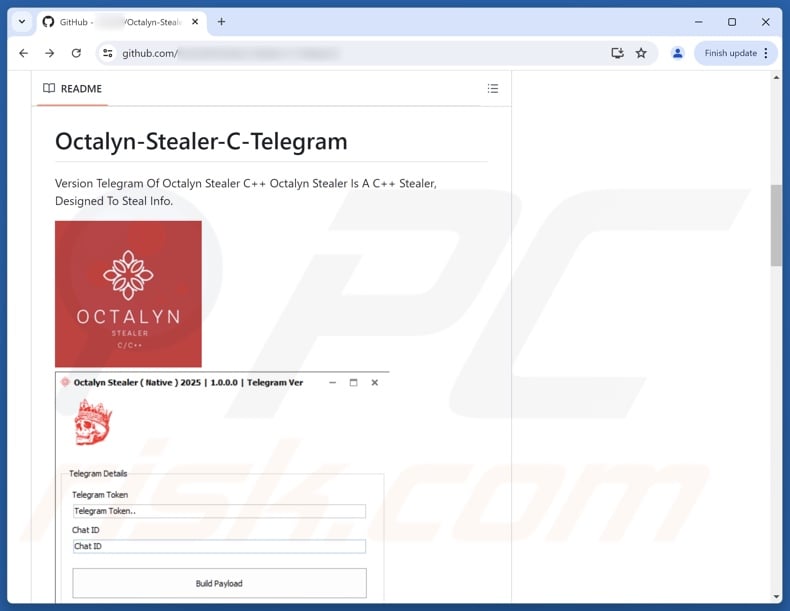Open Chrome three-dot menu
This screenshot has width=790, height=611.
point(766,53)
